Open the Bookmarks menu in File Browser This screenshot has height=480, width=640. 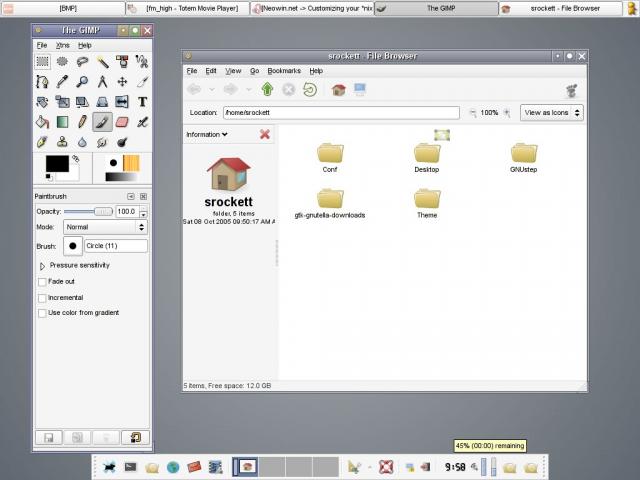tap(284, 71)
